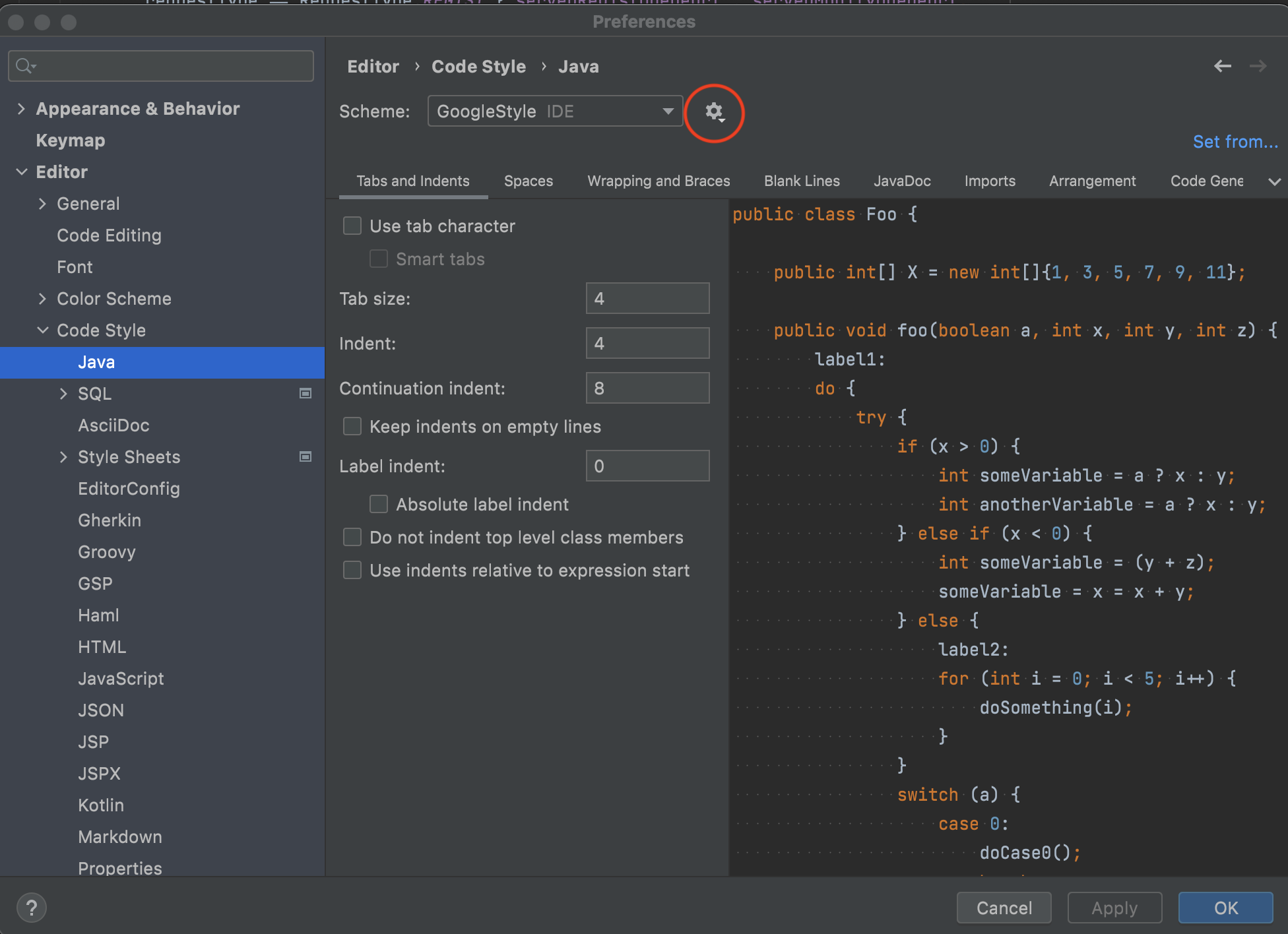Expand the Appearance & Behavior section
Screen dimensions: 1288x934
tap(21, 109)
